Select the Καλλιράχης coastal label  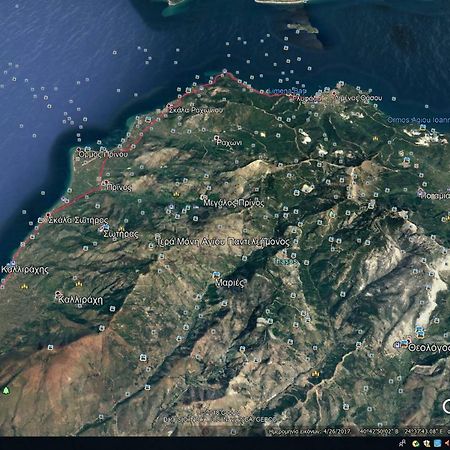[25, 269]
